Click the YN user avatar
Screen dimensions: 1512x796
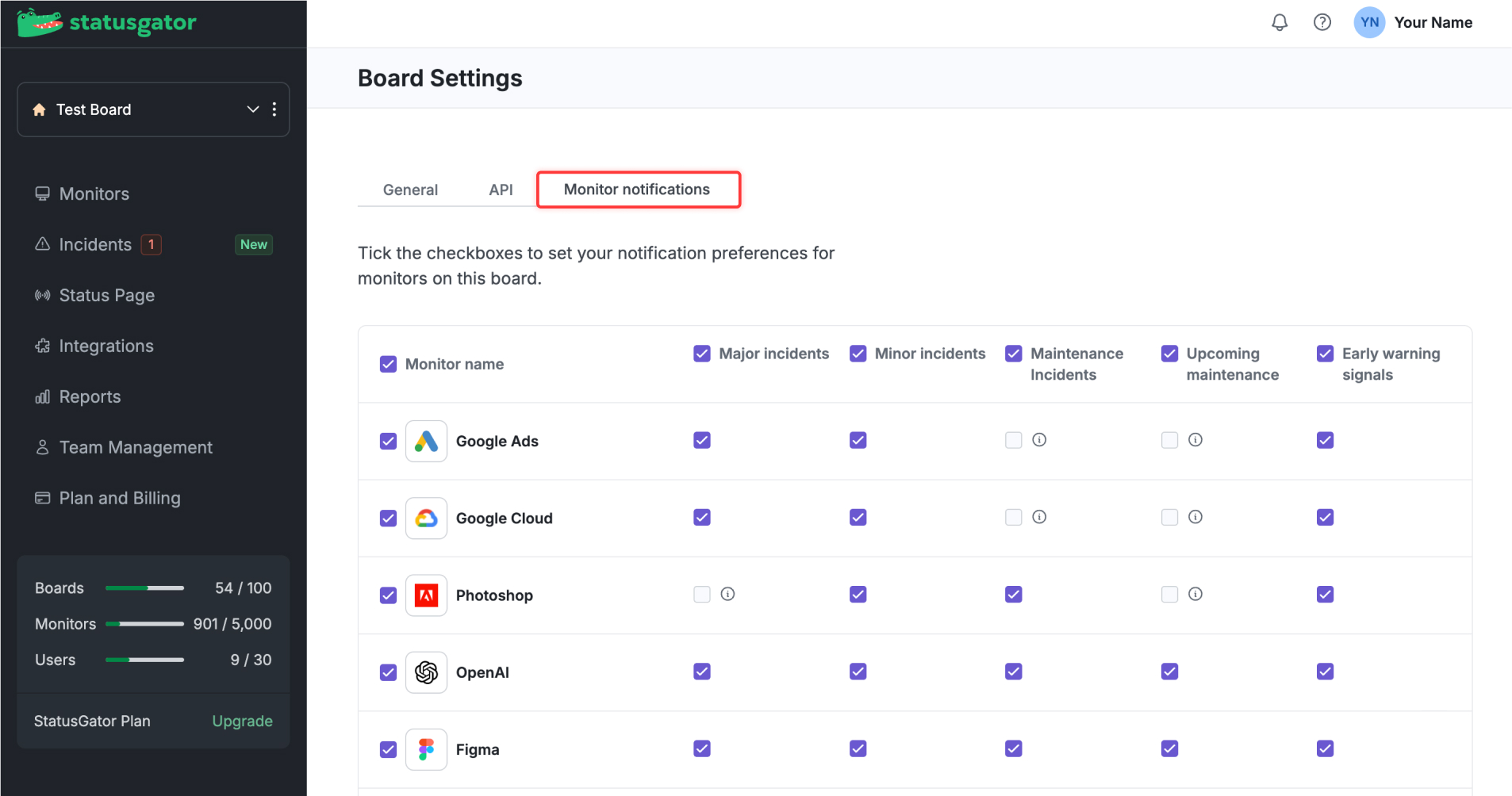click(1369, 22)
